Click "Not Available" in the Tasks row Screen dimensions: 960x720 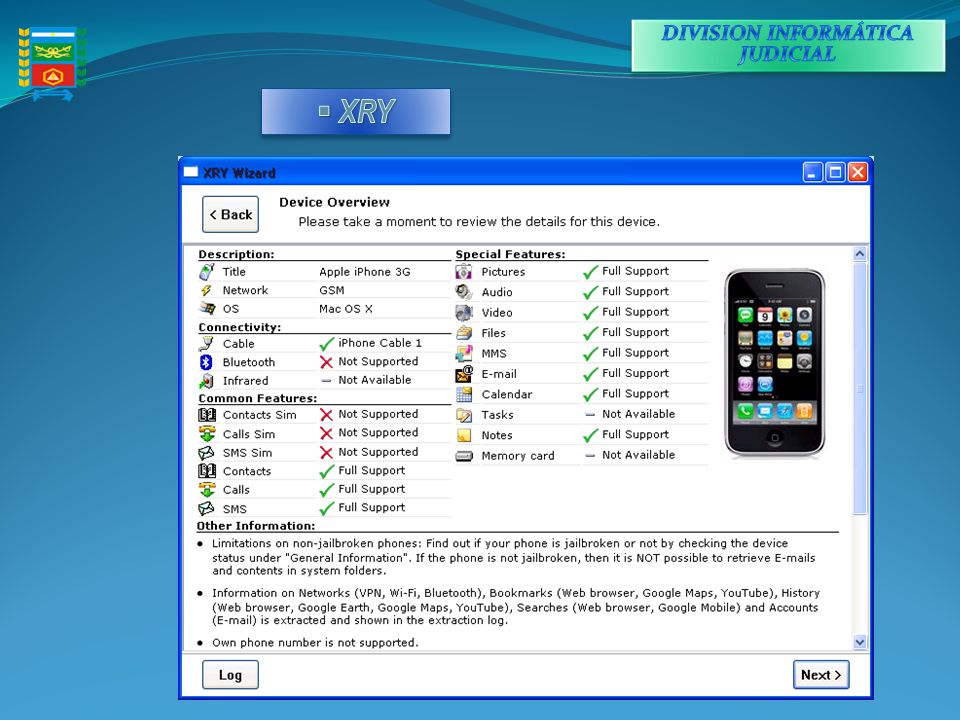pos(638,414)
